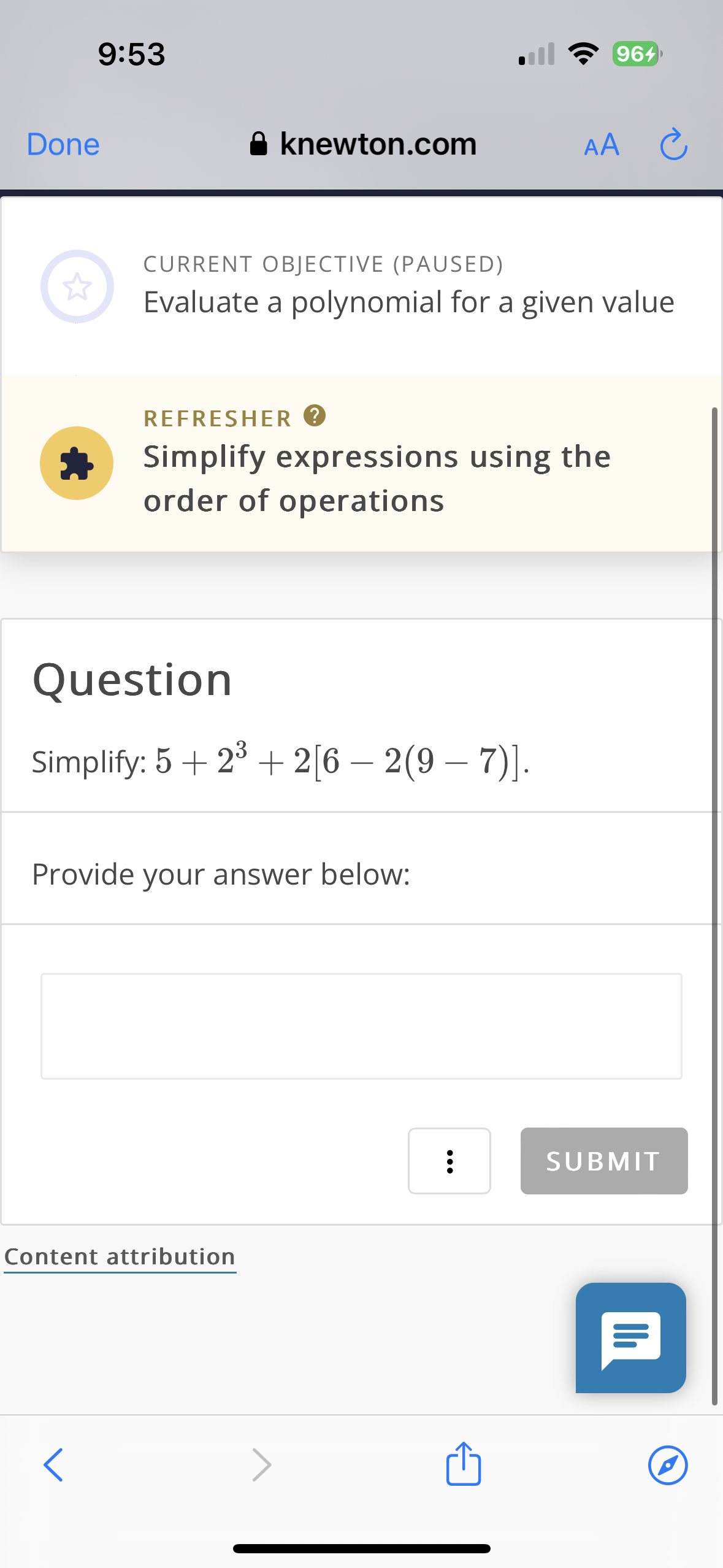Open the chat support bubble

[630, 1337]
